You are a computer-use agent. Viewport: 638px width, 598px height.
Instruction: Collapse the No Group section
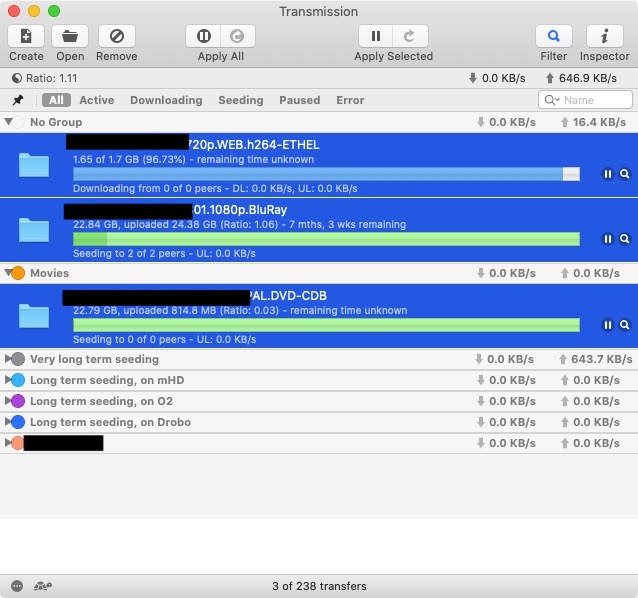[8, 121]
